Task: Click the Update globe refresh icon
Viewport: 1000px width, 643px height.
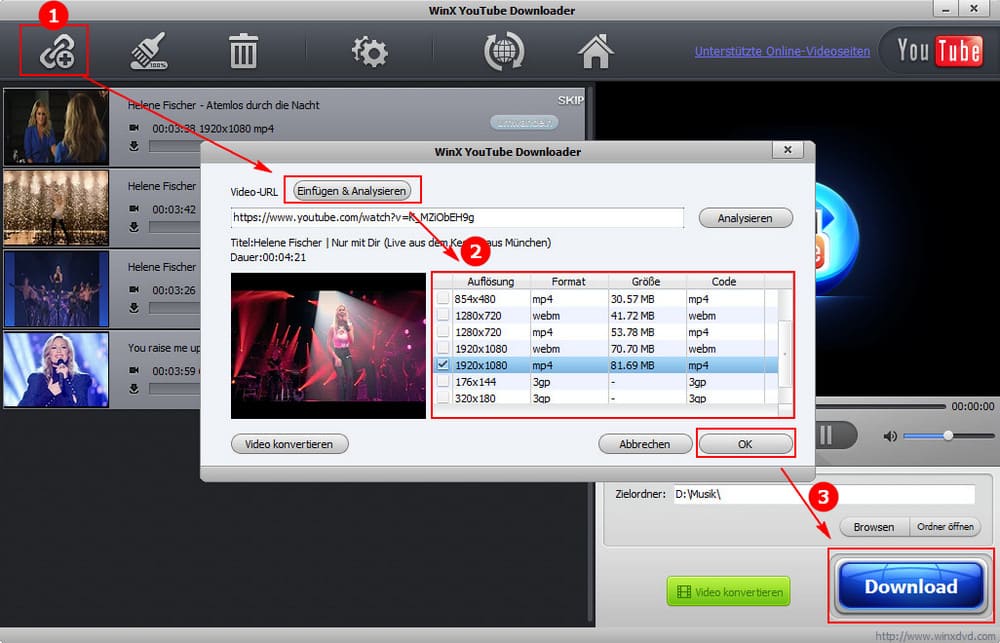Action: tap(504, 52)
